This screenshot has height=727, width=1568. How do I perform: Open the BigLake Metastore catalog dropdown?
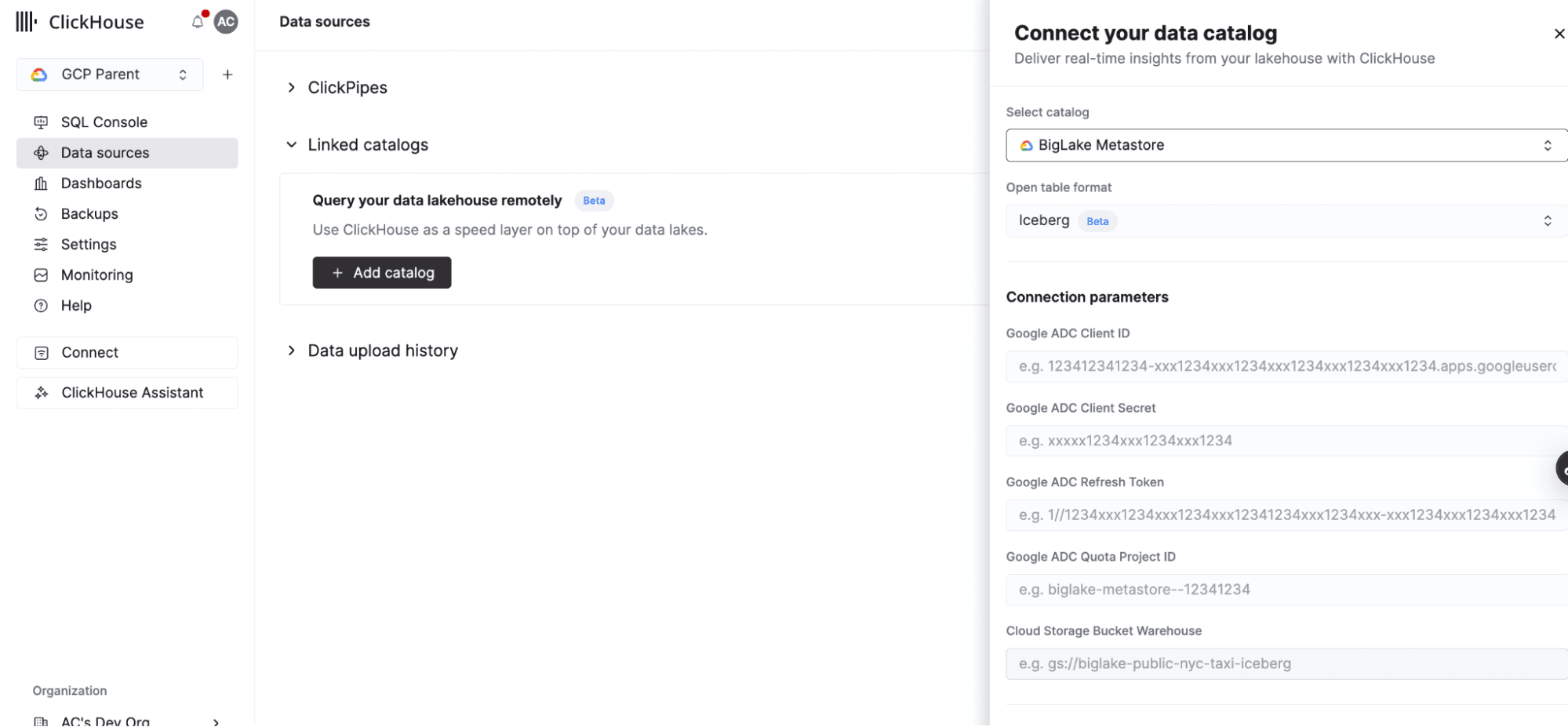coord(1285,145)
